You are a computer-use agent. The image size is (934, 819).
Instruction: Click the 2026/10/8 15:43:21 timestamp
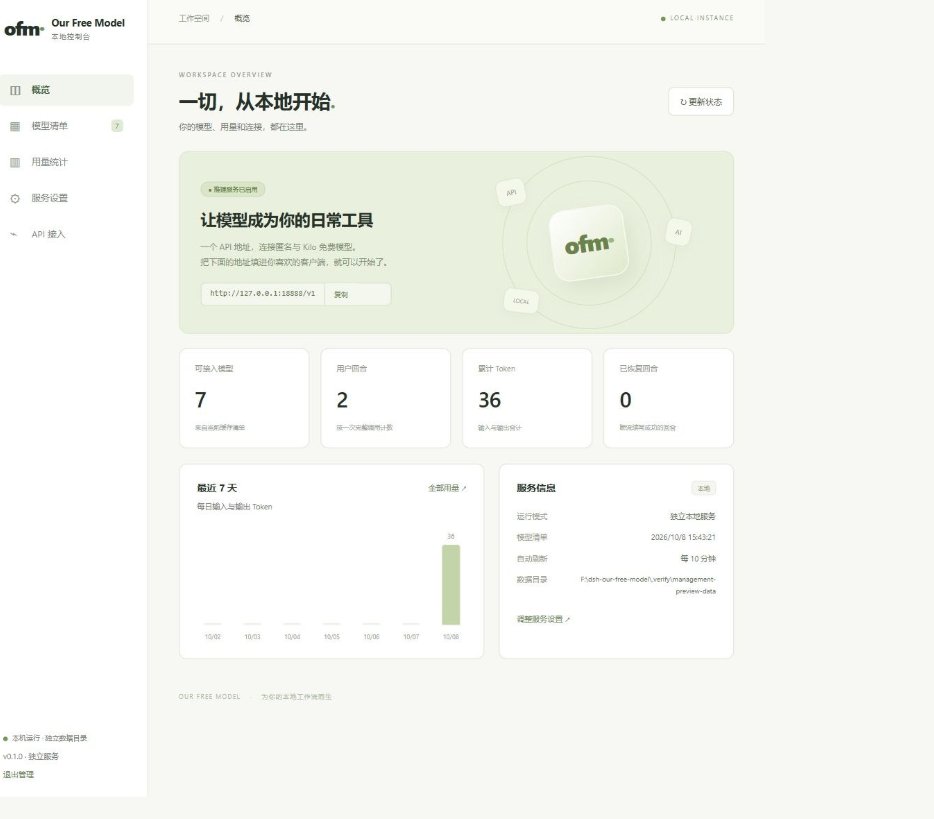coord(683,537)
